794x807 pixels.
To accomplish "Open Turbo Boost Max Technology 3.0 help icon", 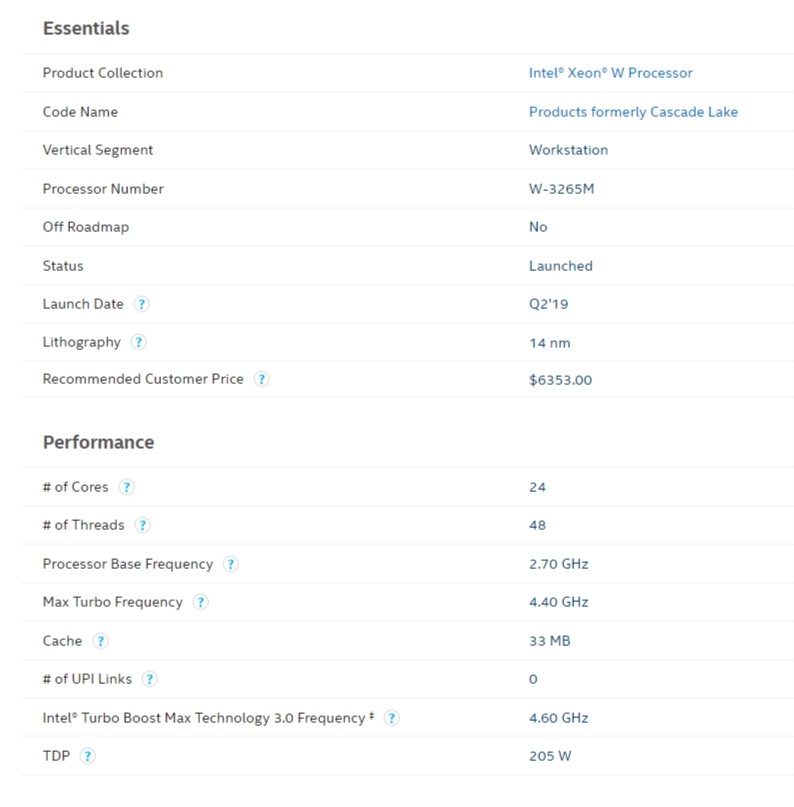I will coord(392,718).
